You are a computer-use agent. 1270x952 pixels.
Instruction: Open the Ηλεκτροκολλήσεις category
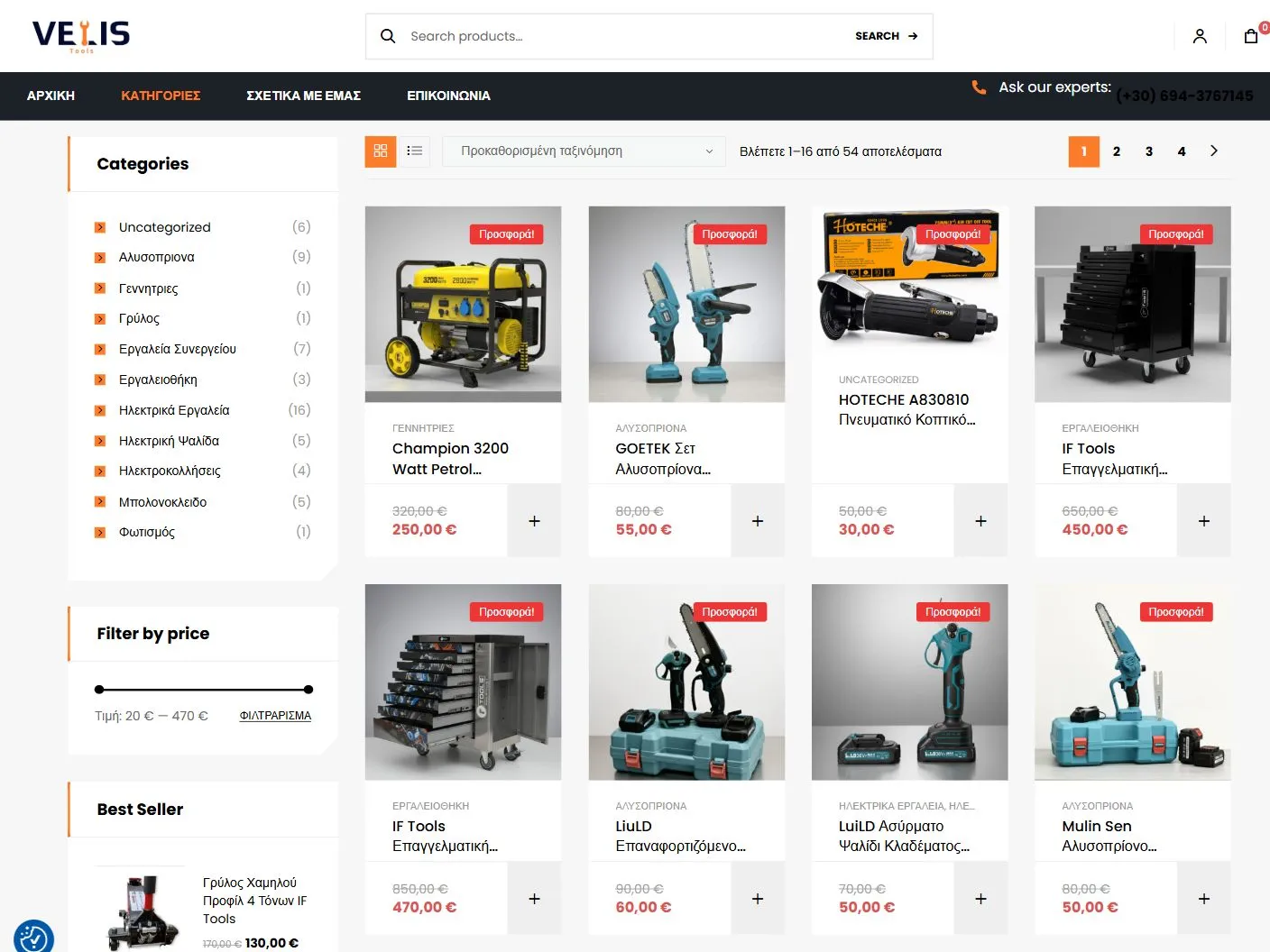pyautogui.click(x=170, y=471)
